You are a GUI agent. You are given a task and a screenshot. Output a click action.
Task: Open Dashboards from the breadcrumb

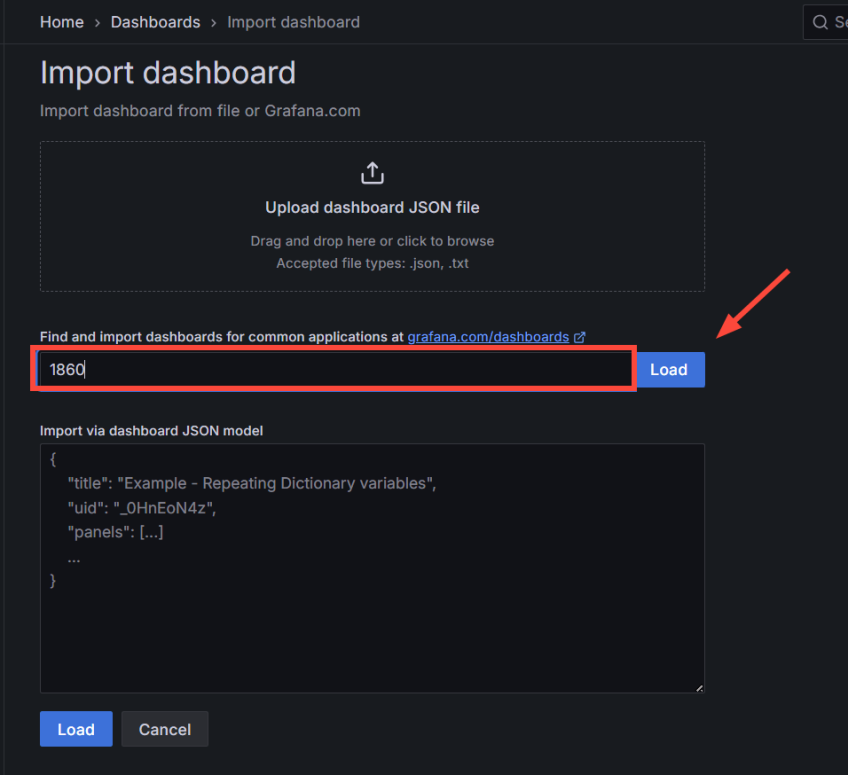[x=155, y=21]
